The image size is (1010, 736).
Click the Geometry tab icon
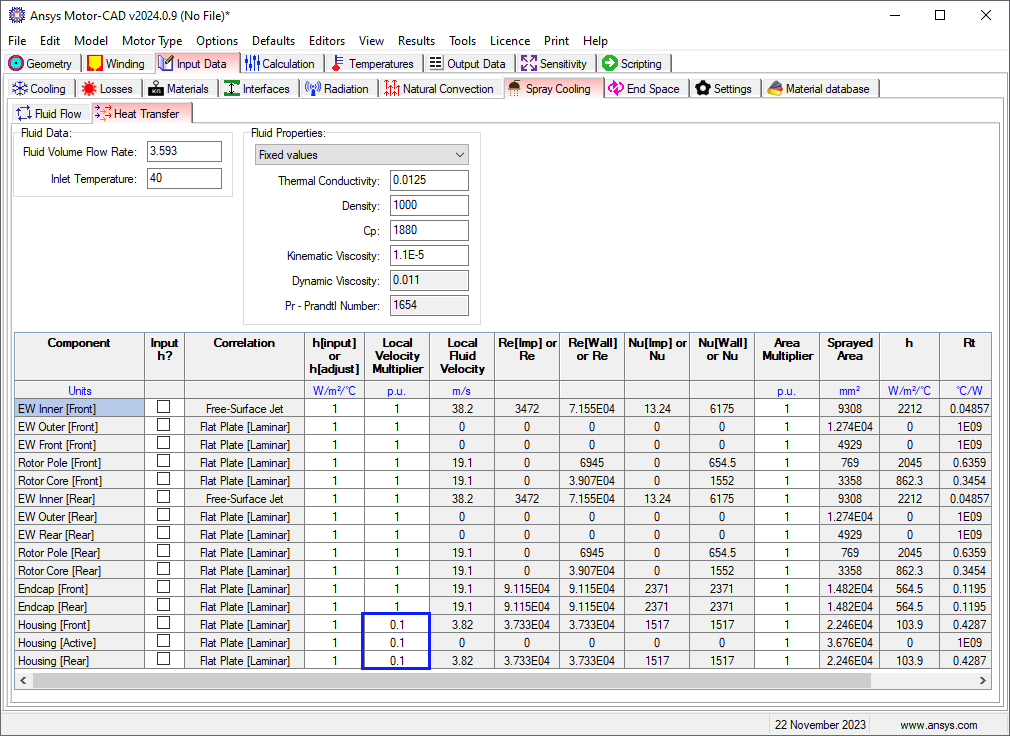tap(16, 64)
